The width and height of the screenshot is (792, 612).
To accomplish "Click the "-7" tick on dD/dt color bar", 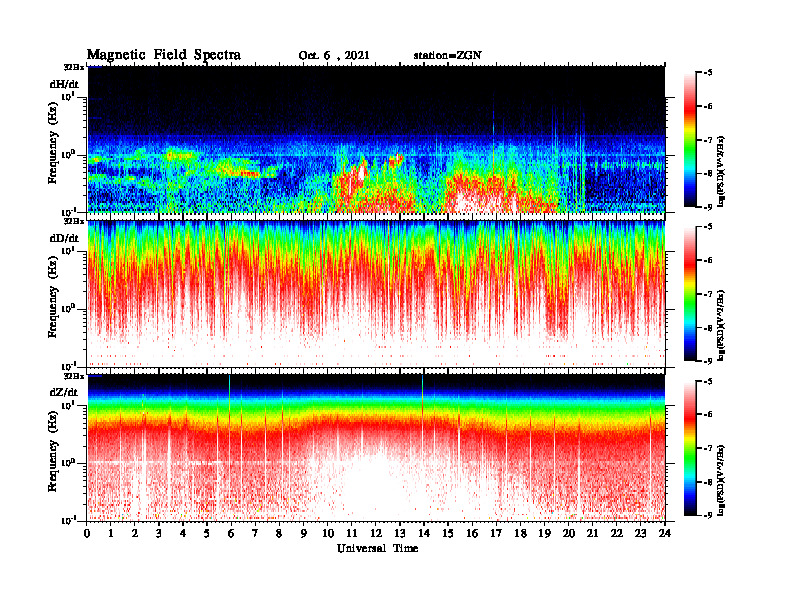I will [707, 294].
